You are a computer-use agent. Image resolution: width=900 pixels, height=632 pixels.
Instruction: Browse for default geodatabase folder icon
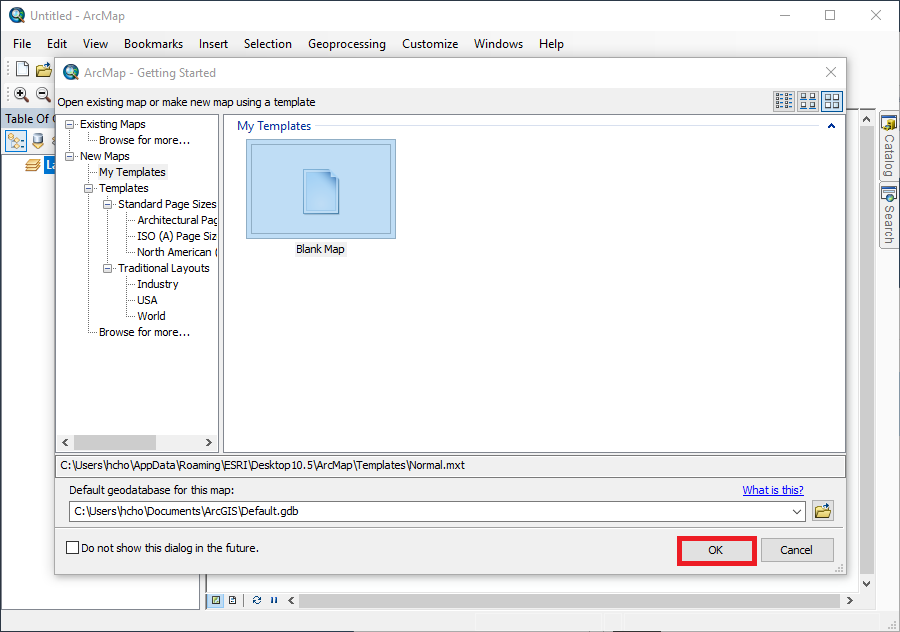pyautogui.click(x=823, y=511)
